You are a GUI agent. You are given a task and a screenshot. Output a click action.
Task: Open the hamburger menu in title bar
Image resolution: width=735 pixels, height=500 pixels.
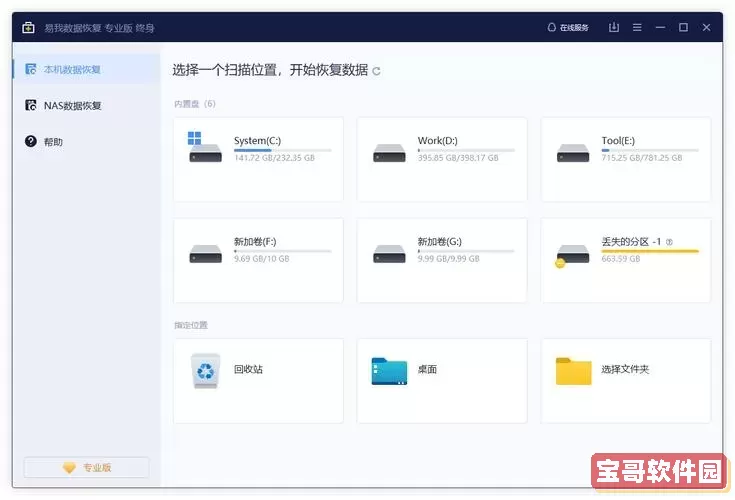[637, 28]
